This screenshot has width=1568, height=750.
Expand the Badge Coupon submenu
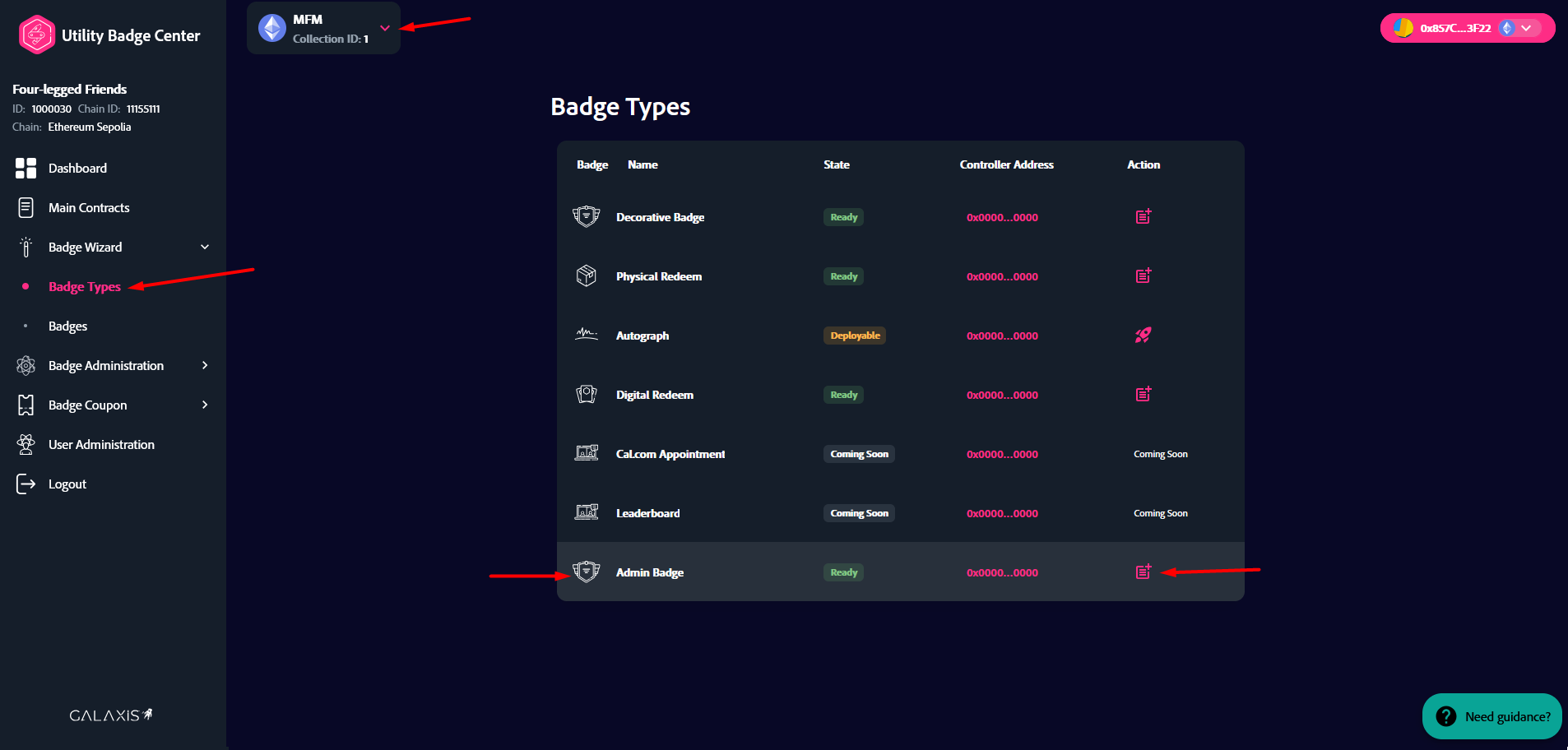pos(205,405)
